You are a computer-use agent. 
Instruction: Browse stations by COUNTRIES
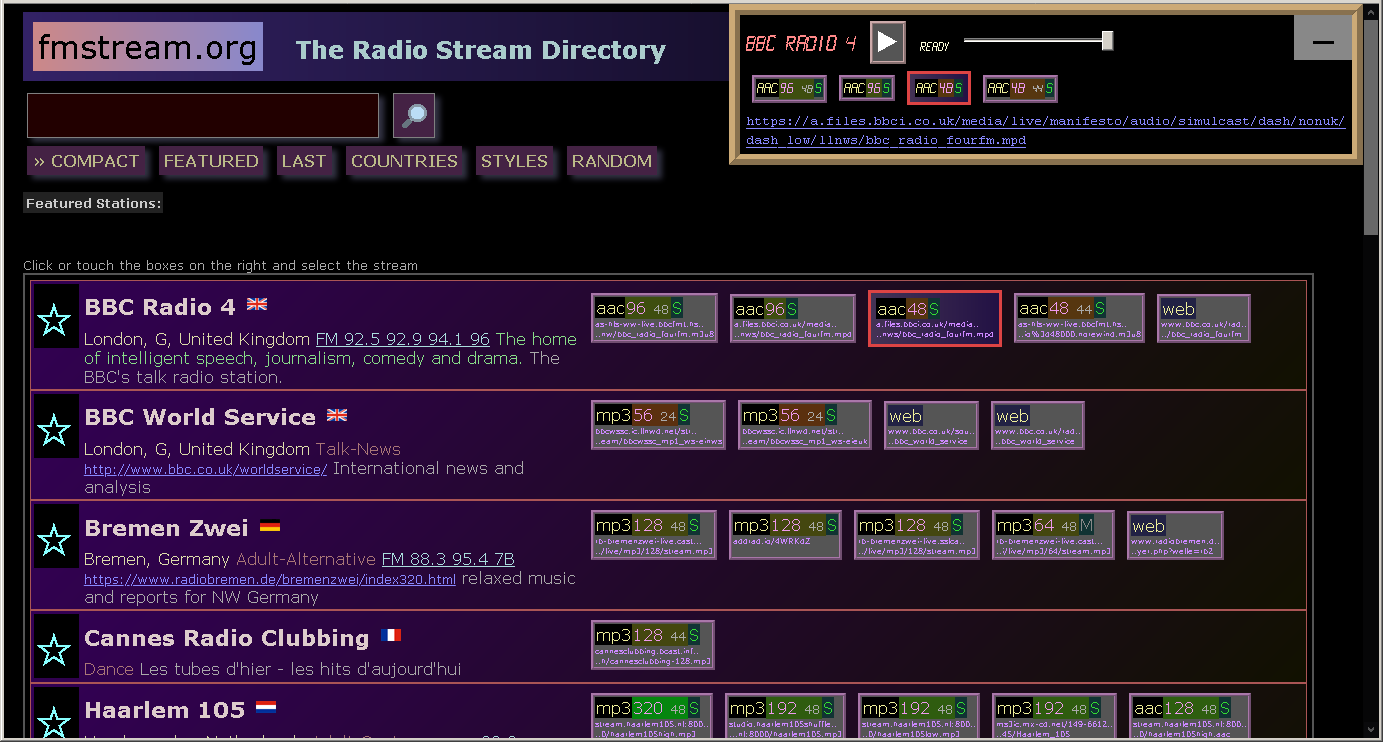pyautogui.click(x=404, y=161)
